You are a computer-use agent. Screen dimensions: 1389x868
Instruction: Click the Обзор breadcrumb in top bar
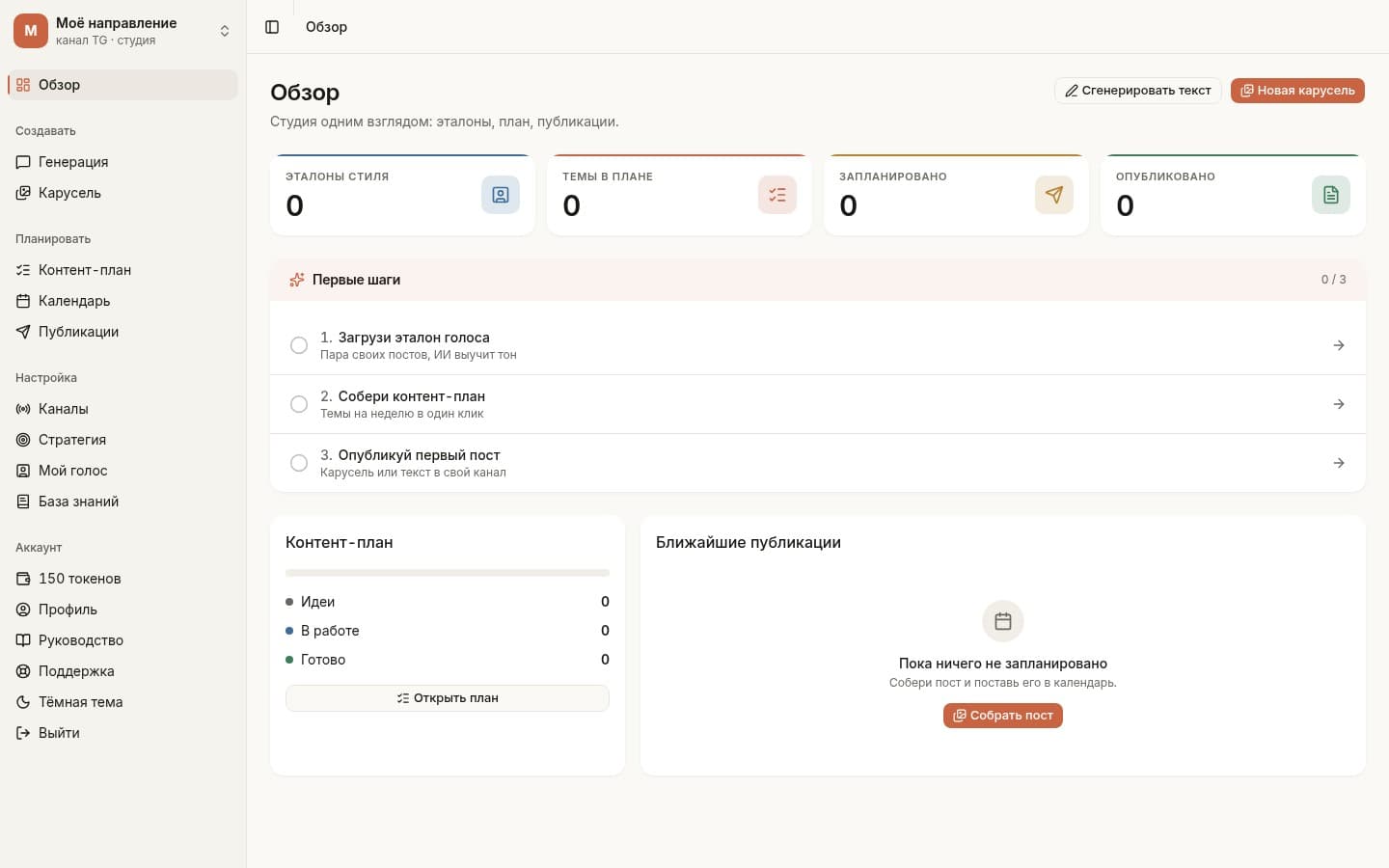[x=326, y=27]
